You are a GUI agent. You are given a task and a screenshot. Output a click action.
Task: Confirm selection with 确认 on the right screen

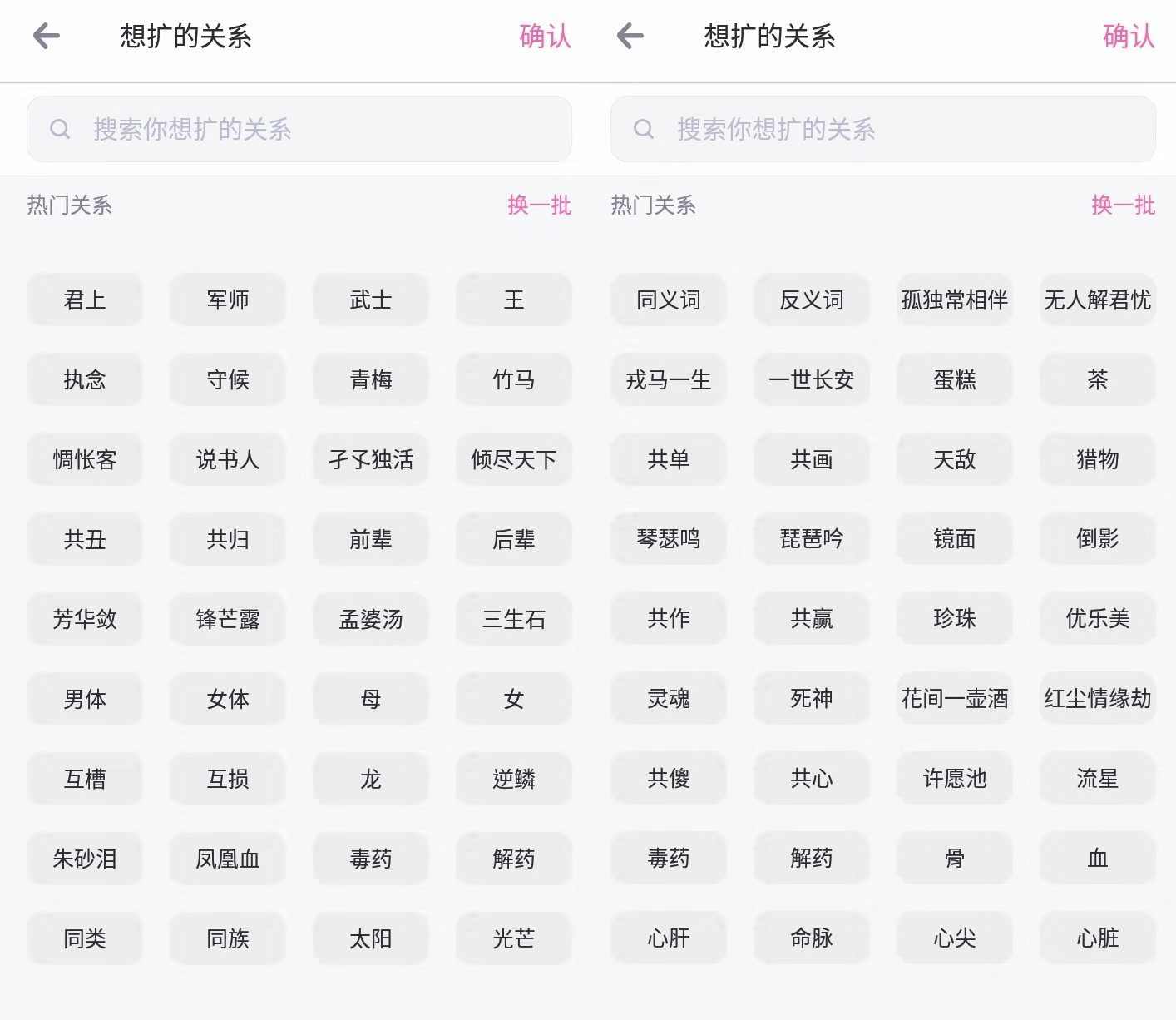click(x=1129, y=36)
